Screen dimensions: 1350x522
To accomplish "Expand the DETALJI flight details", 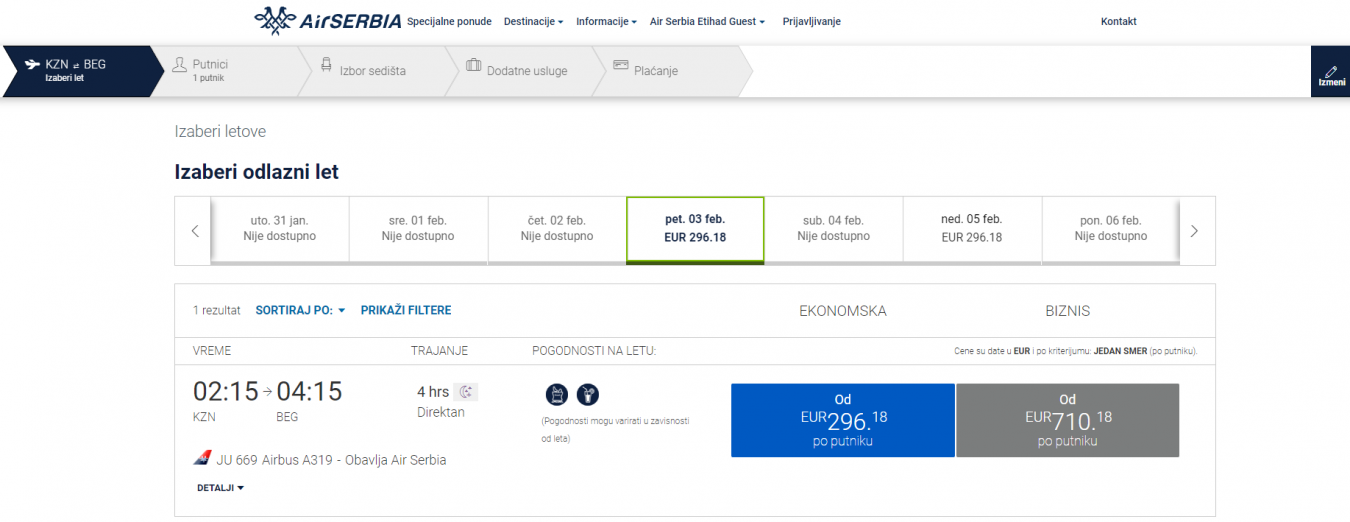I will [221, 488].
